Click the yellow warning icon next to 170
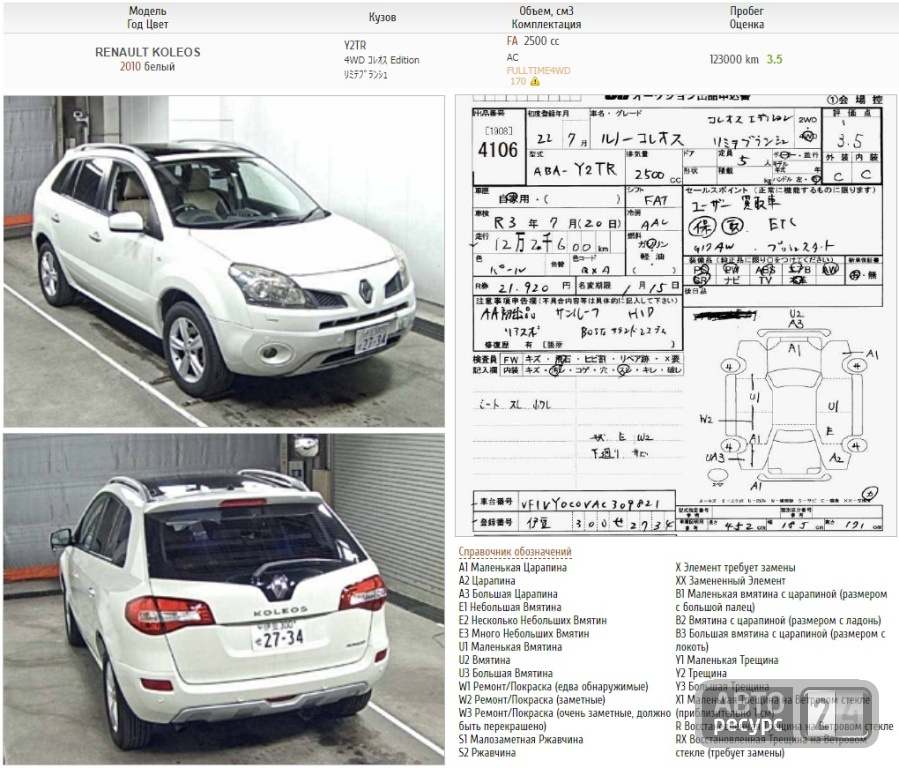This screenshot has height=768, width=899. [x=535, y=81]
